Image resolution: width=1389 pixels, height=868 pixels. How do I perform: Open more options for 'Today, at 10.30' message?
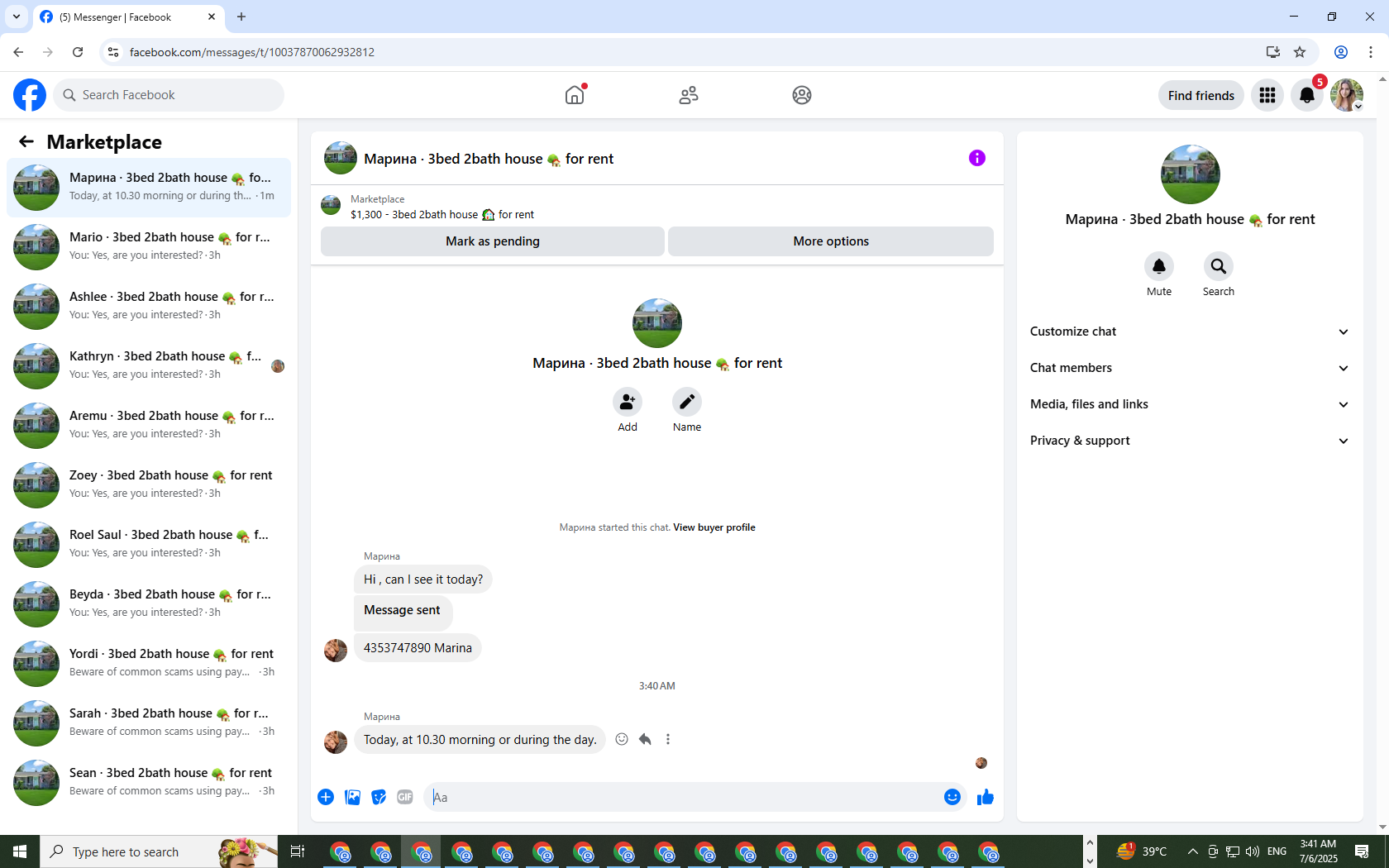point(668,739)
